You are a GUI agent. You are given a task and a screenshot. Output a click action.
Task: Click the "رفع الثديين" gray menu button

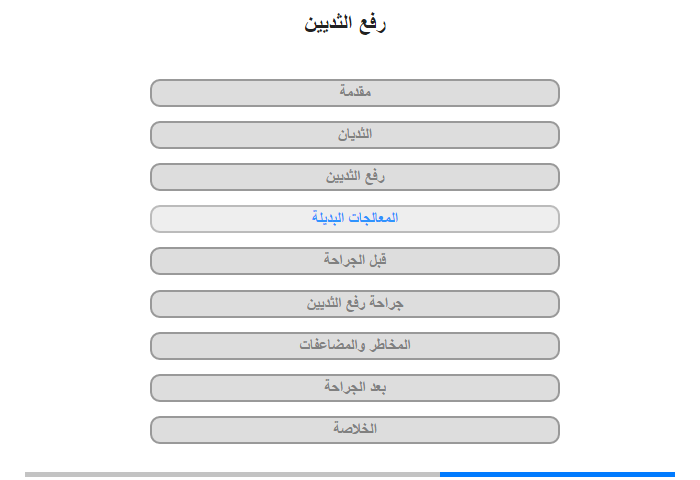(x=355, y=177)
